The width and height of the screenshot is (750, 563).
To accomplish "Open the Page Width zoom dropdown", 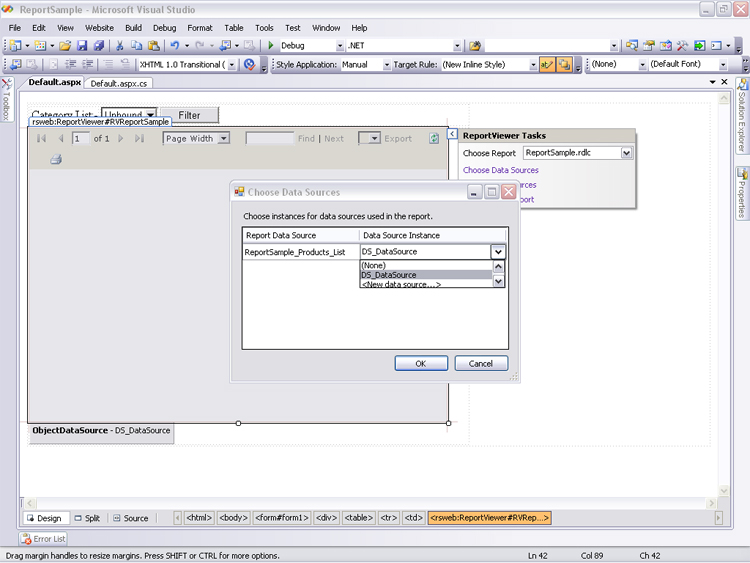I will click(x=223, y=139).
